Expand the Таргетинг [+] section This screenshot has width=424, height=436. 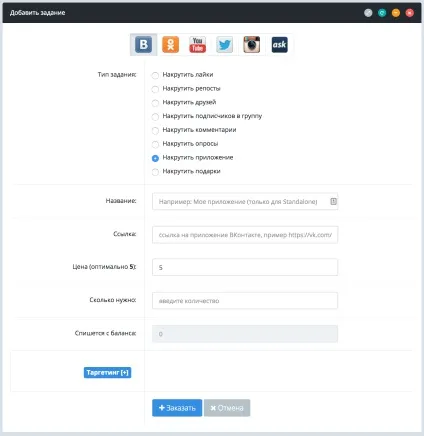107,372
